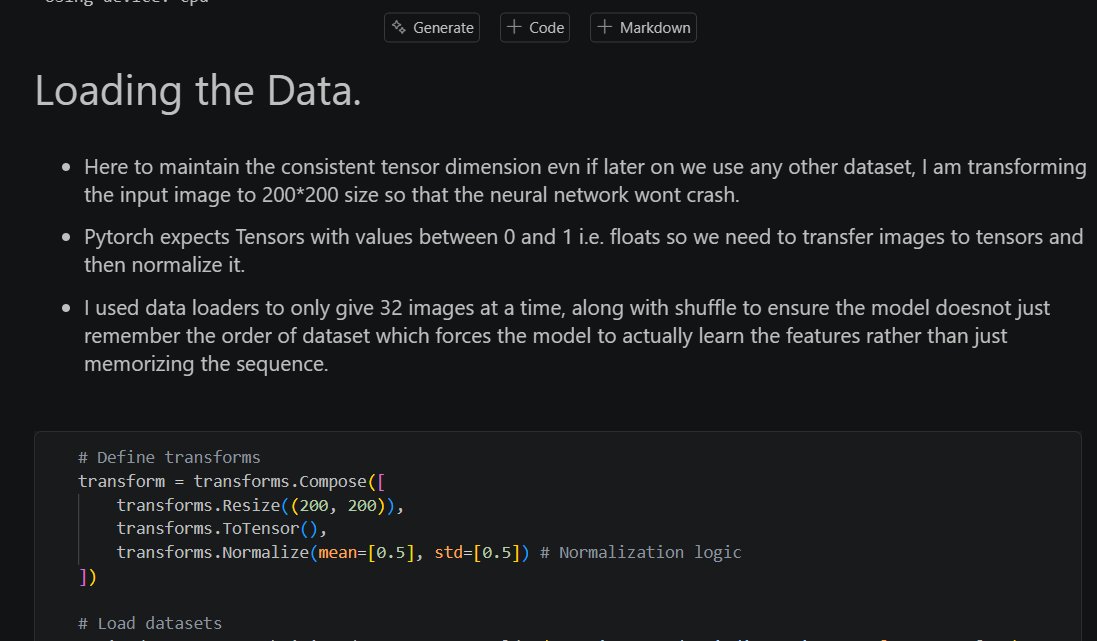The height and width of the screenshot is (641, 1097).
Task: Select the 'Loading the Data.' heading
Action: point(198,91)
